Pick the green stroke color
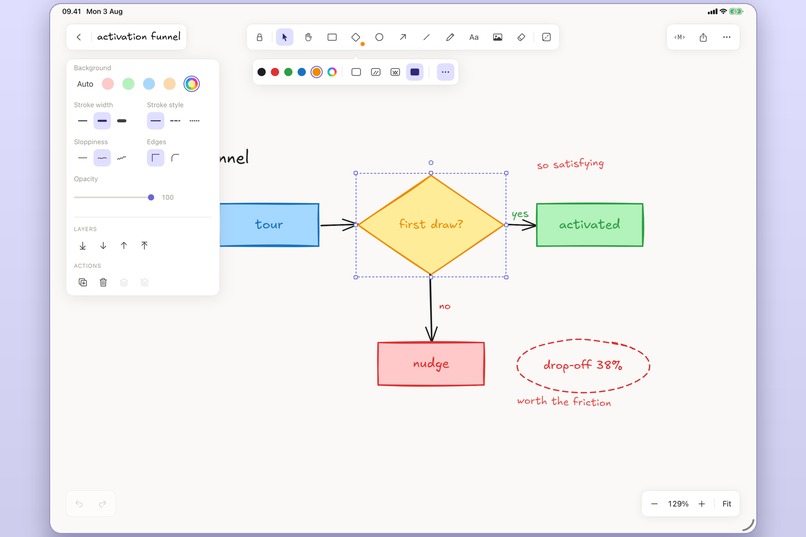Image resolution: width=806 pixels, height=537 pixels. pos(288,72)
